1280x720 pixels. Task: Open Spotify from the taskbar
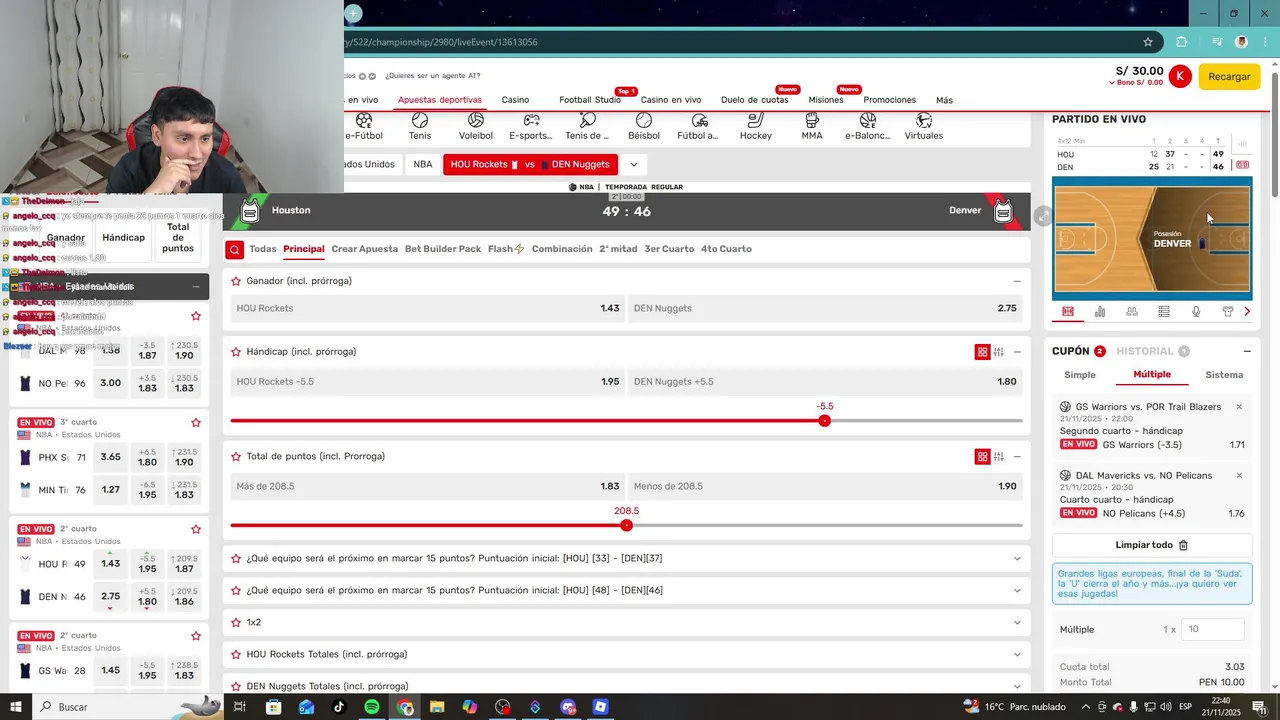click(371, 707)
